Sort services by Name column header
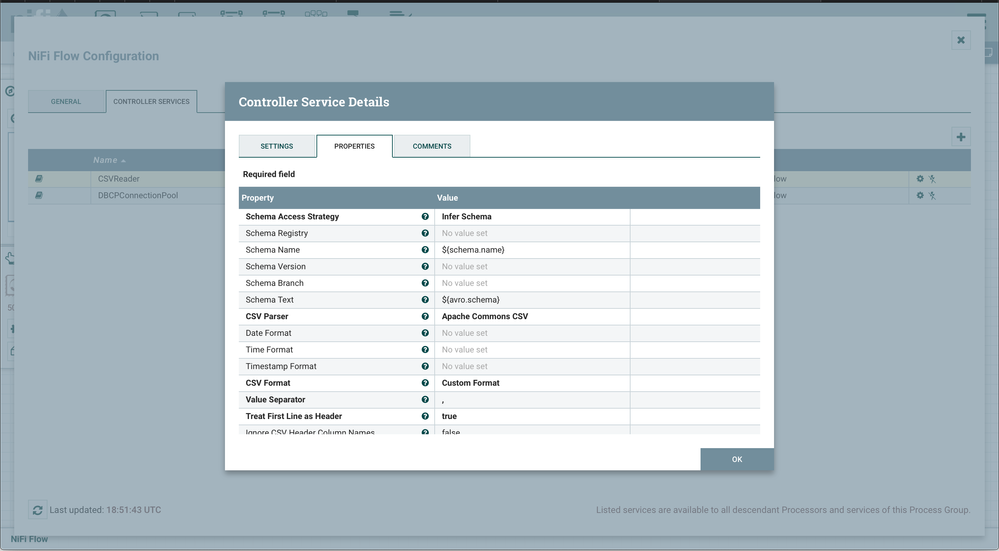 click(109, 161)
